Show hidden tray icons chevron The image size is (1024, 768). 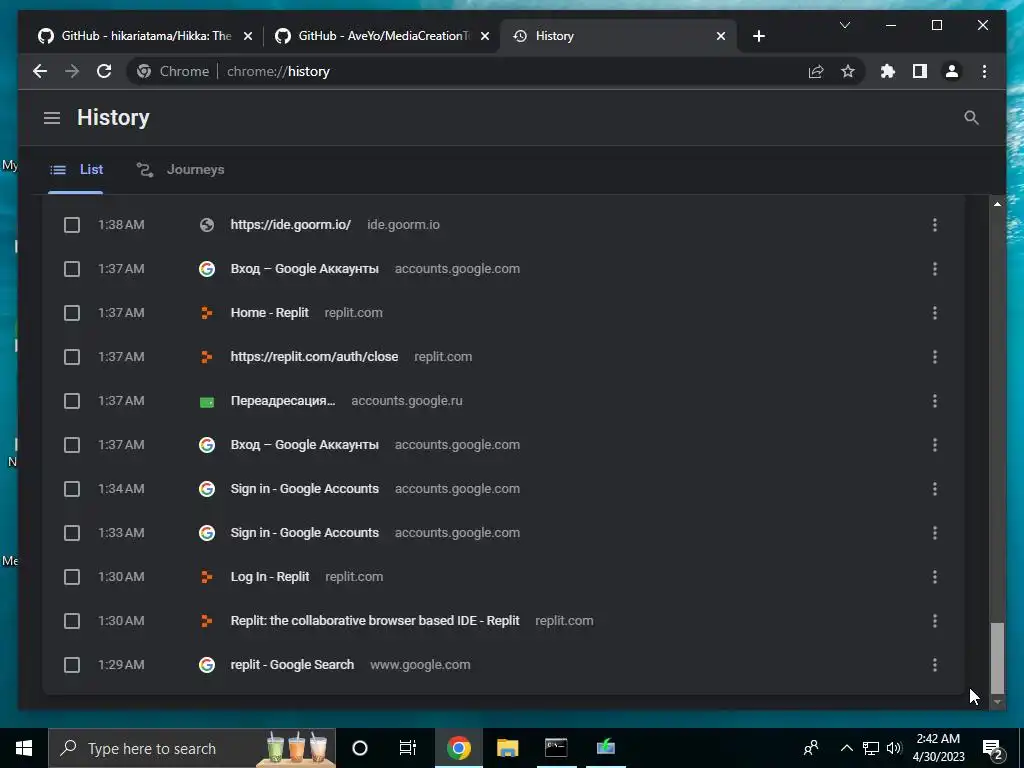(x=846, y=748)
